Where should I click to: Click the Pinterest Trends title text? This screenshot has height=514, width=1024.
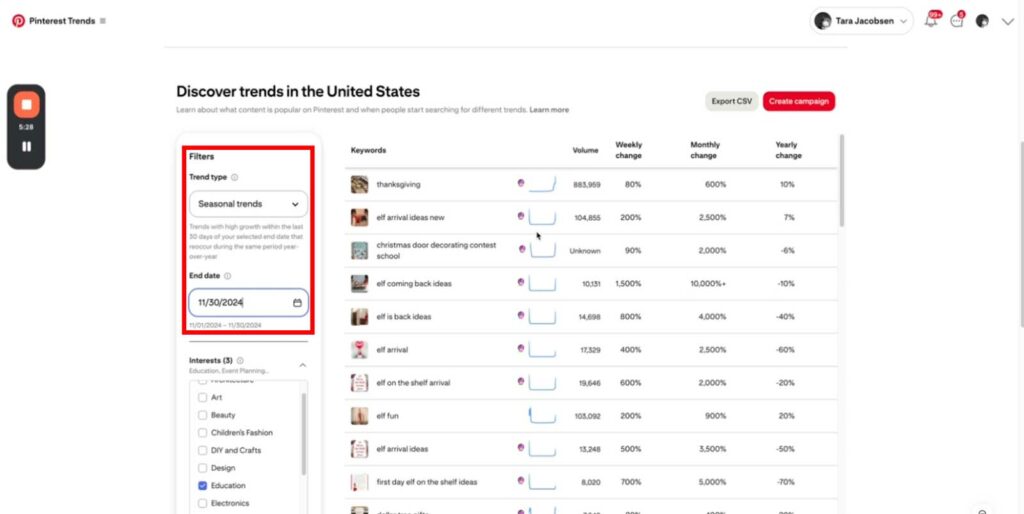point(62,21)
